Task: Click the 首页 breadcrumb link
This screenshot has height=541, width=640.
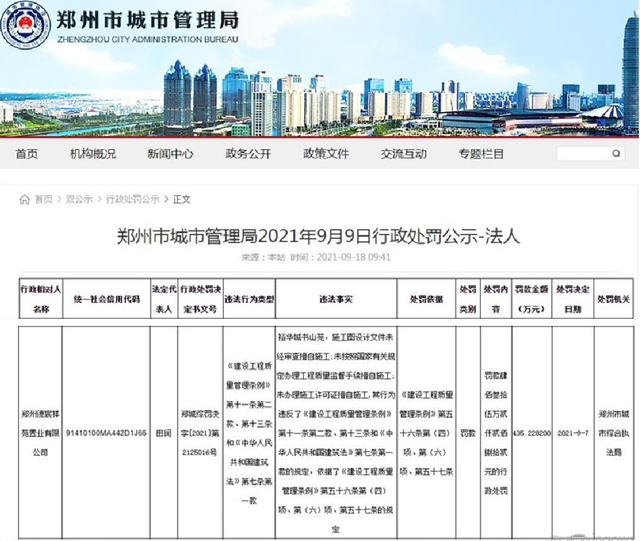Action: point(43,199)
